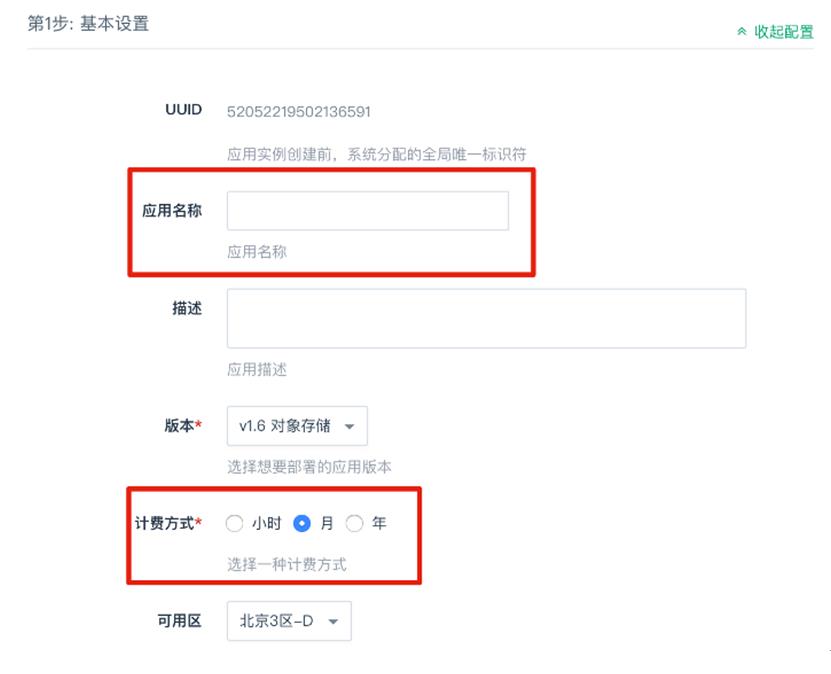831x674 pixels.
Task: Click the 可用区 field label
Action: [x=180, y=621]
